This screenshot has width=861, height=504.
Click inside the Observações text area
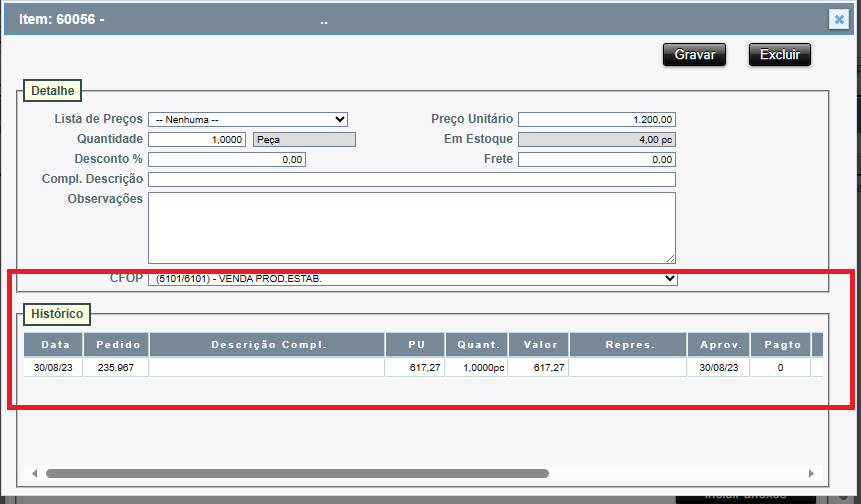click(410, 227)
